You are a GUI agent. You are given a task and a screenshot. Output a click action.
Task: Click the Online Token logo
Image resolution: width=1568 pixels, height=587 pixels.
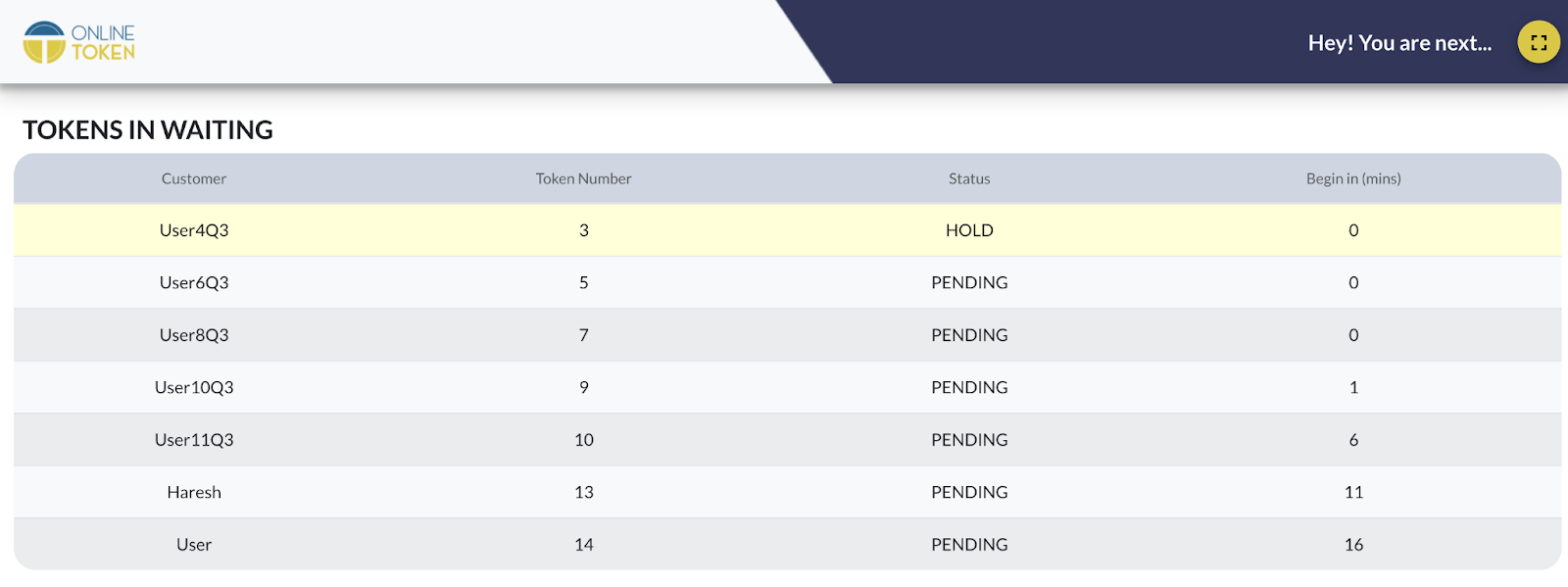point(79,42)
